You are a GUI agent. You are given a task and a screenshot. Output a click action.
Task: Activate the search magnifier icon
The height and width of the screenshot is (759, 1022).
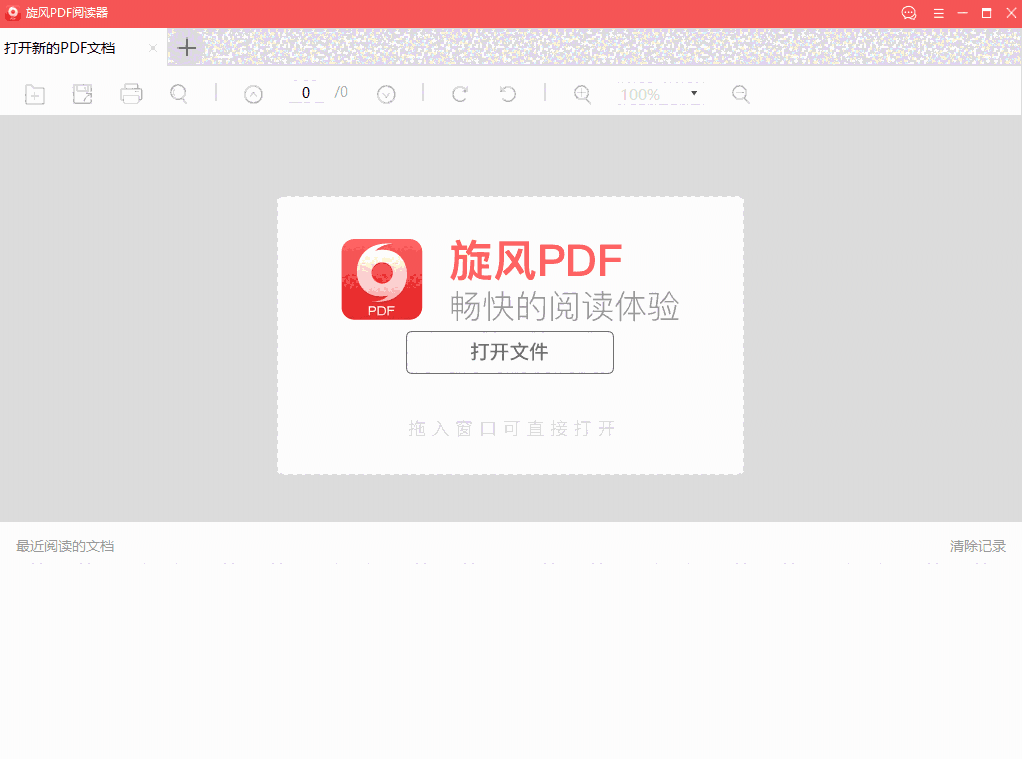click(179, 93)
